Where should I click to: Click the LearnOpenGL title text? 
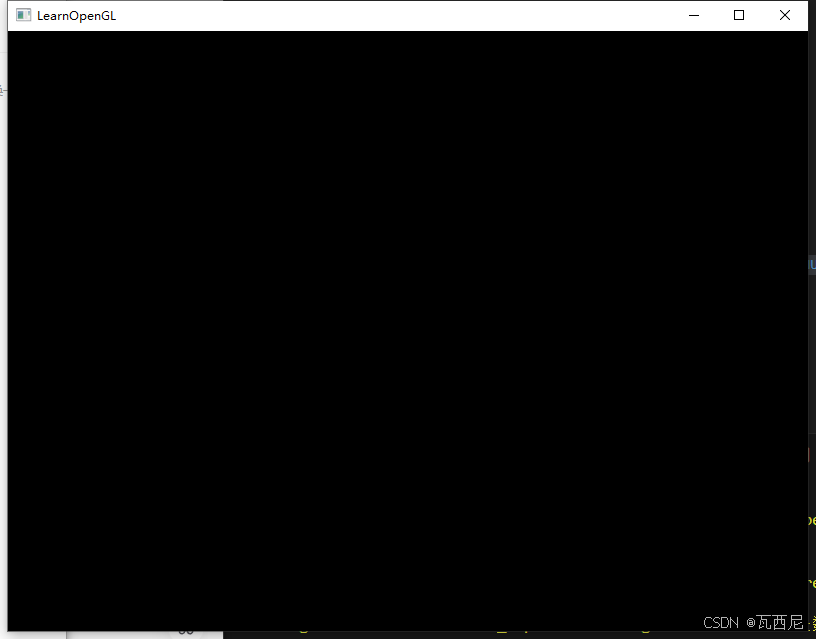(76, 16)
